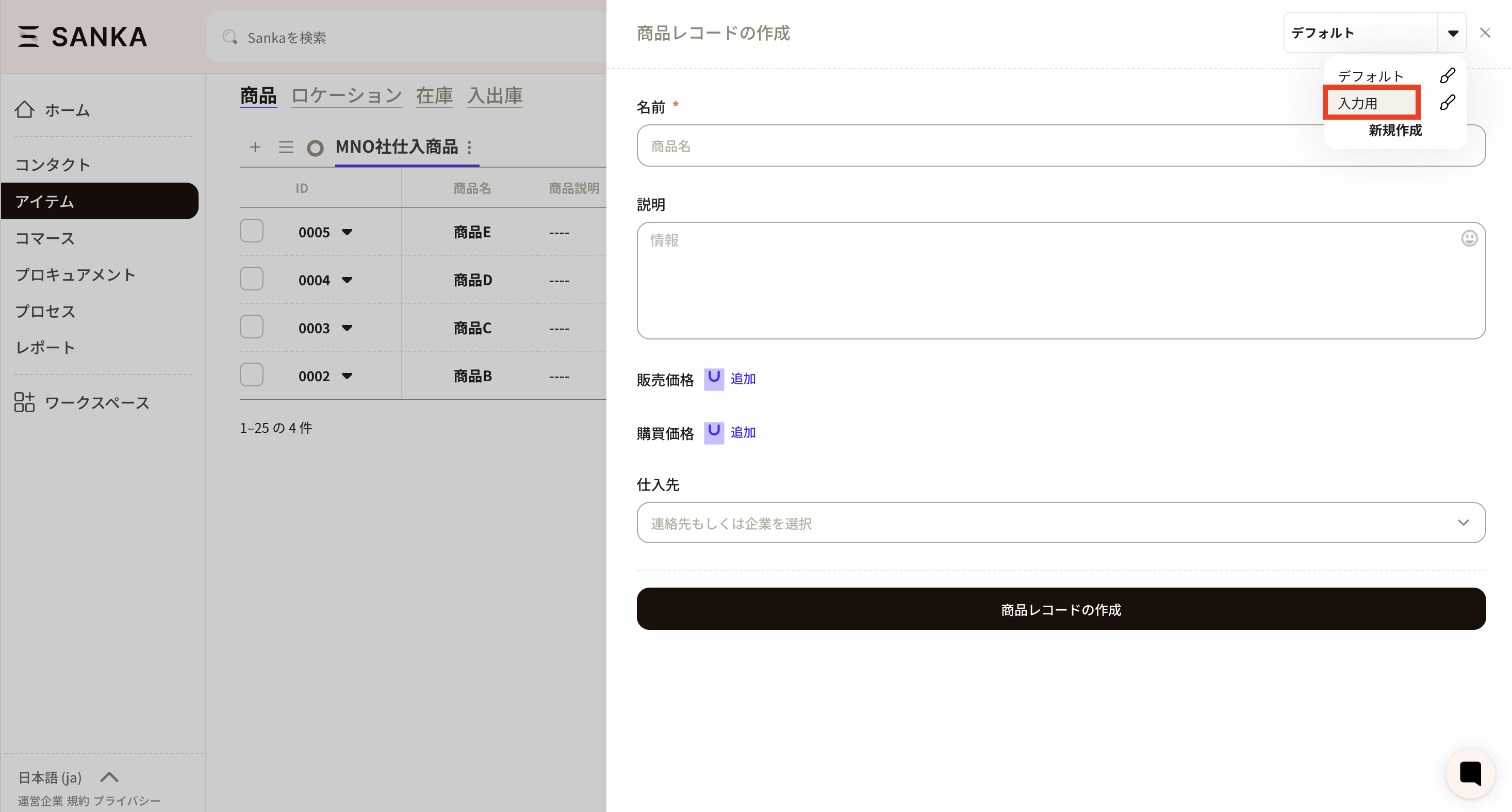Click 追加 next to 購買価格
This screenshot has height=812, width=1512.
point(743,432)
